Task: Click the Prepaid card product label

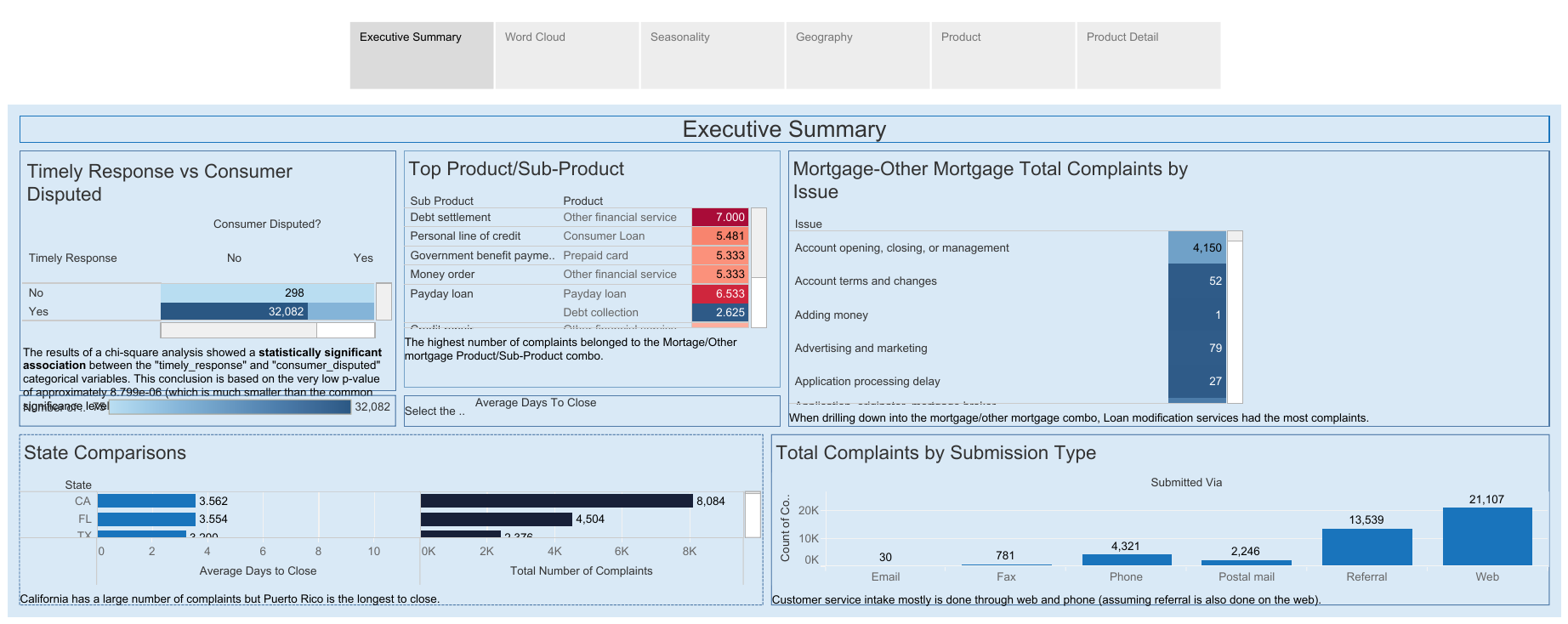Action: click(x=595, y=255)
